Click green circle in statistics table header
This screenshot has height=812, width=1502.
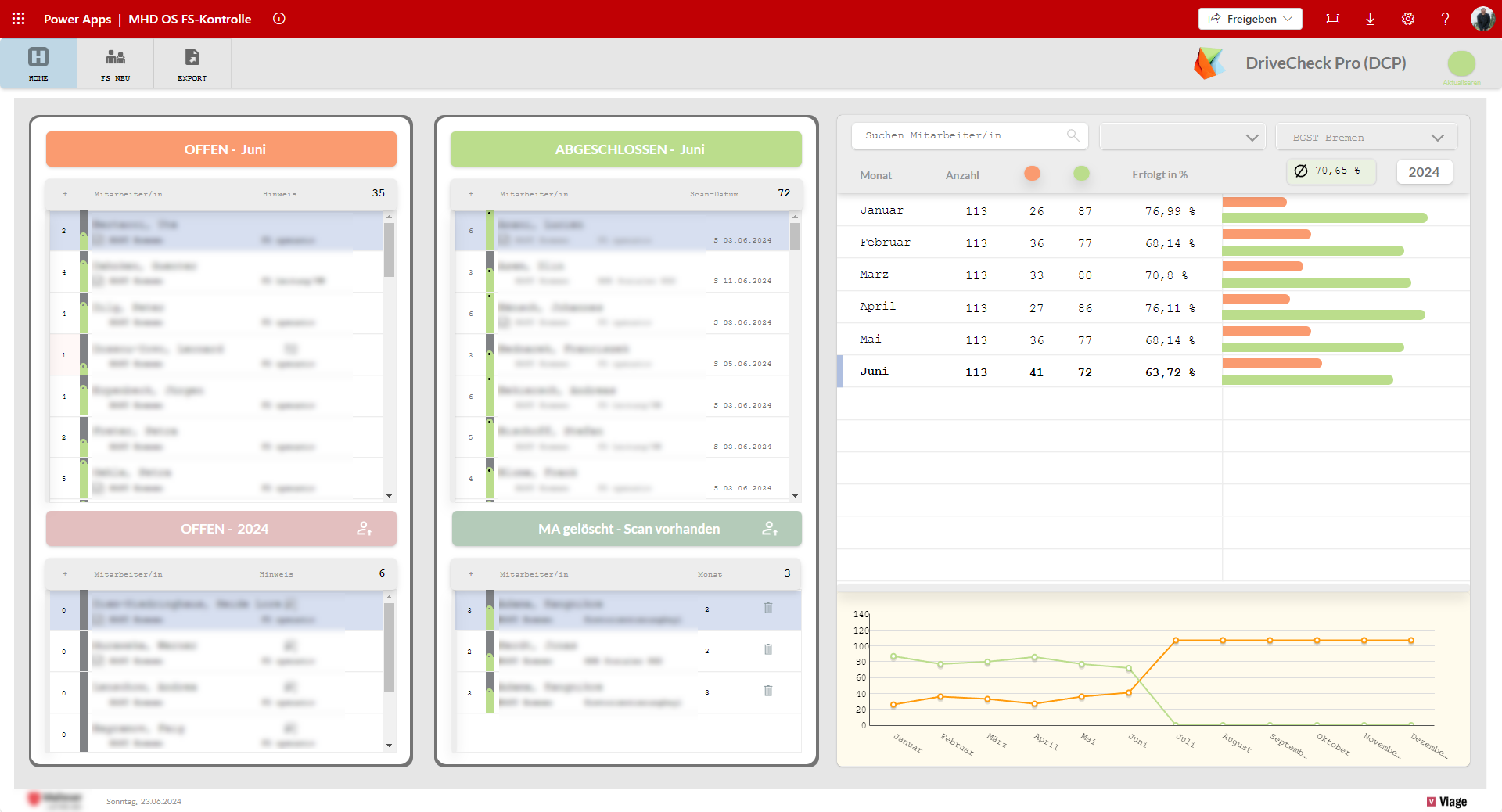1081,174
